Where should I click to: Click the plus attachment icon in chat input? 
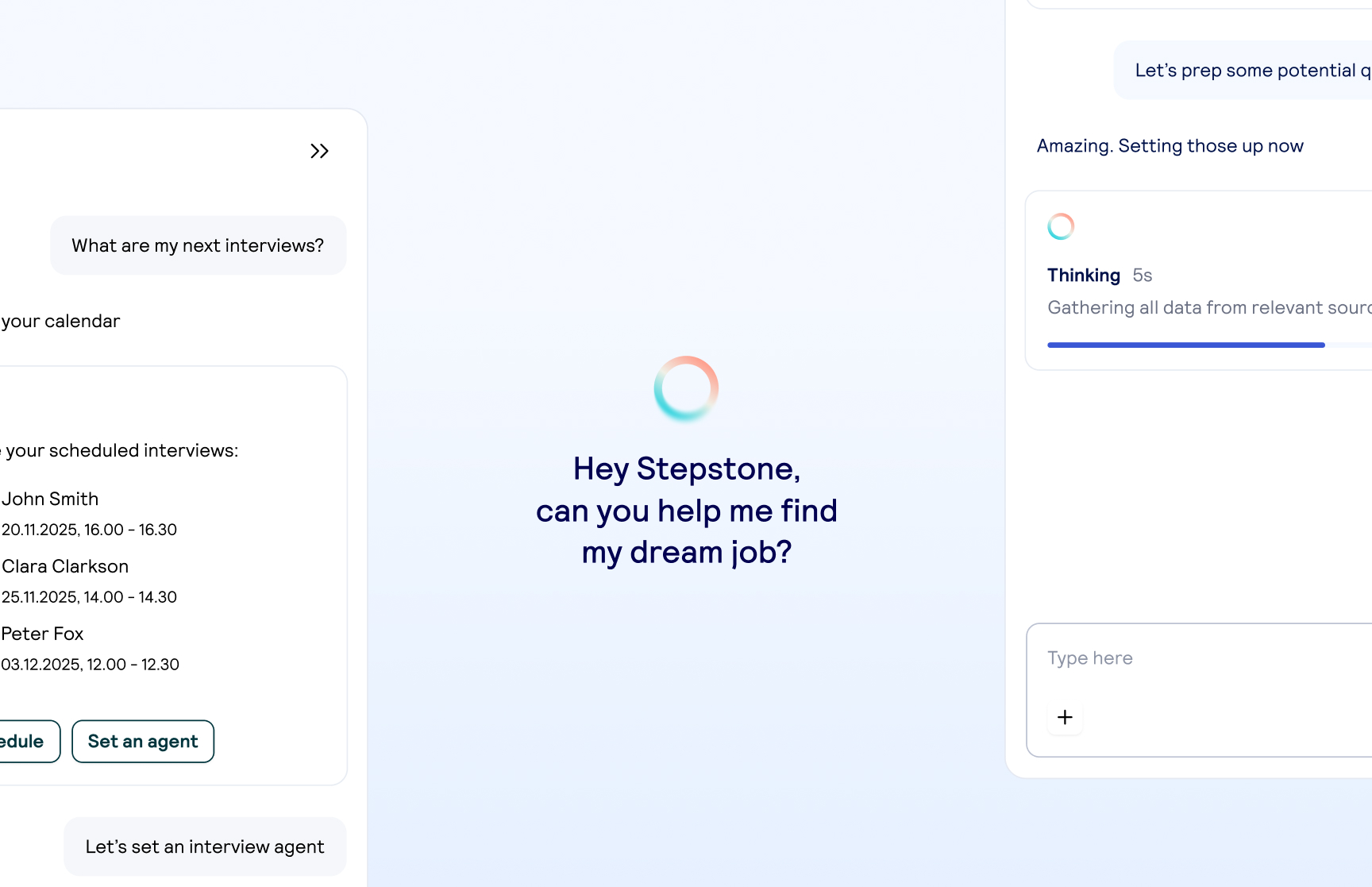click(1065, 717)
